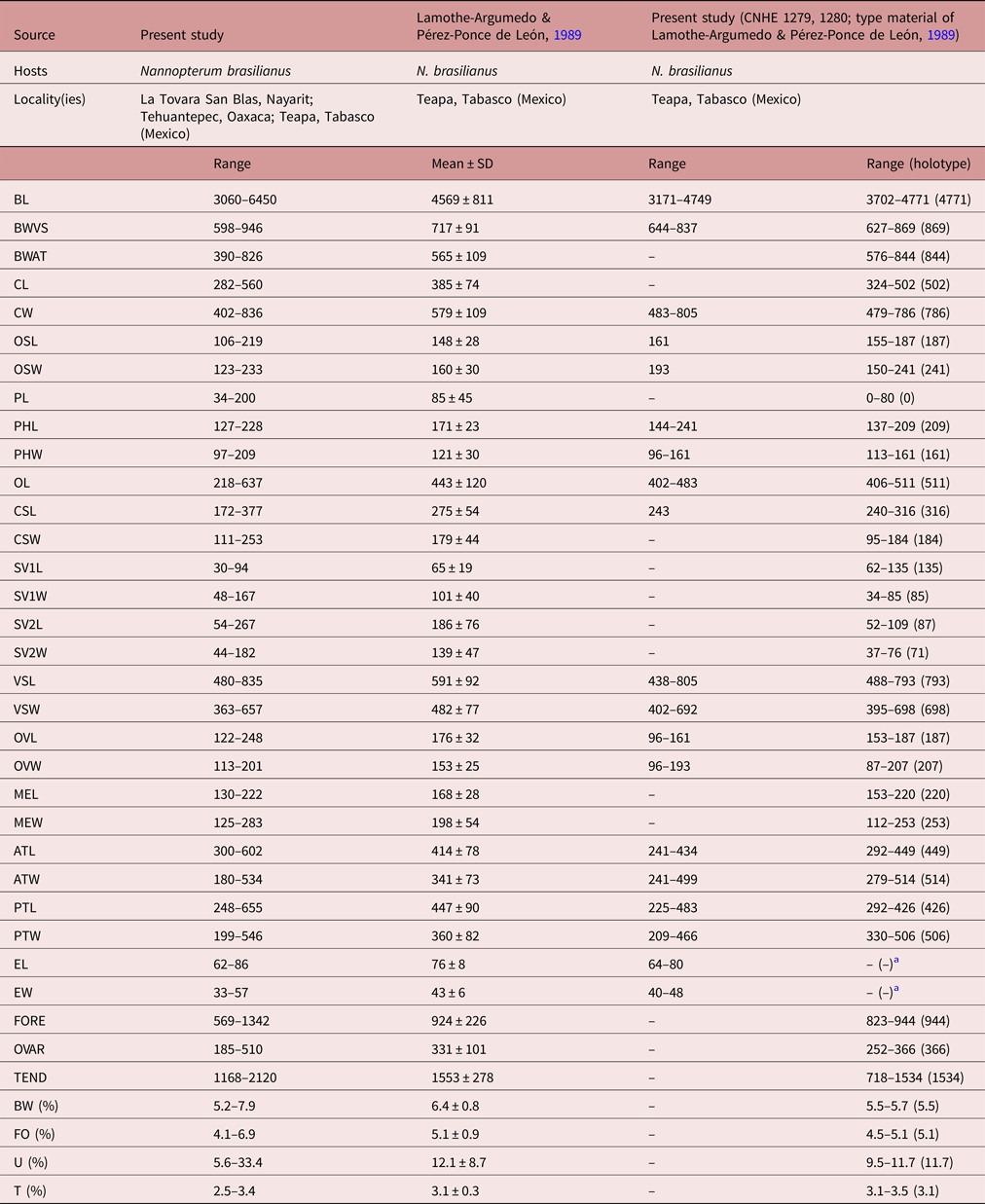Select the 'Source' header cell
This screenshot has width=985, height=1204.
(x=34, y=35)
